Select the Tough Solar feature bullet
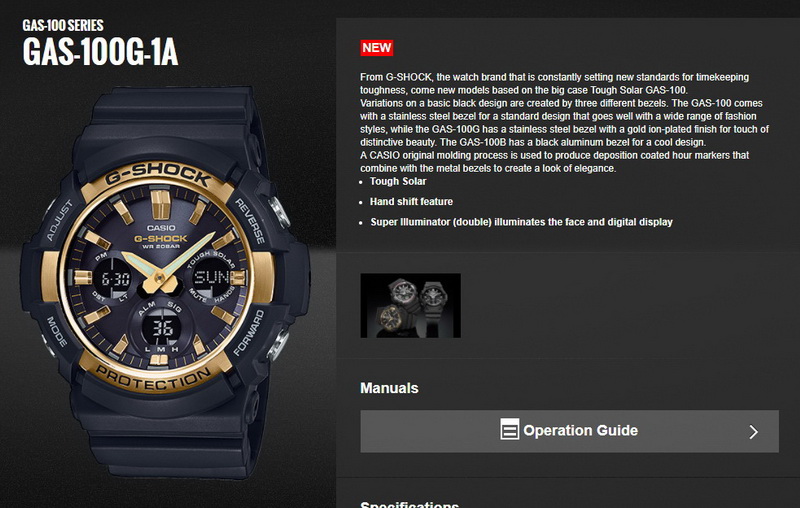 pos(397,182)
